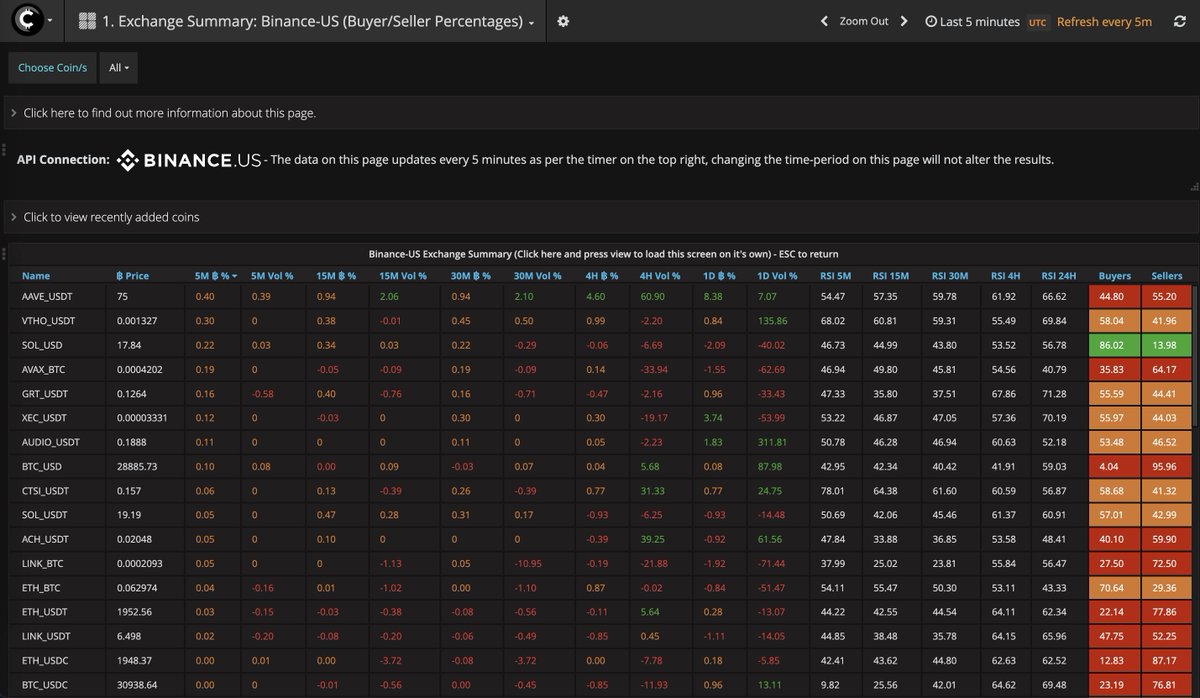
Task: Open the page settings gear
Action: 562,20
